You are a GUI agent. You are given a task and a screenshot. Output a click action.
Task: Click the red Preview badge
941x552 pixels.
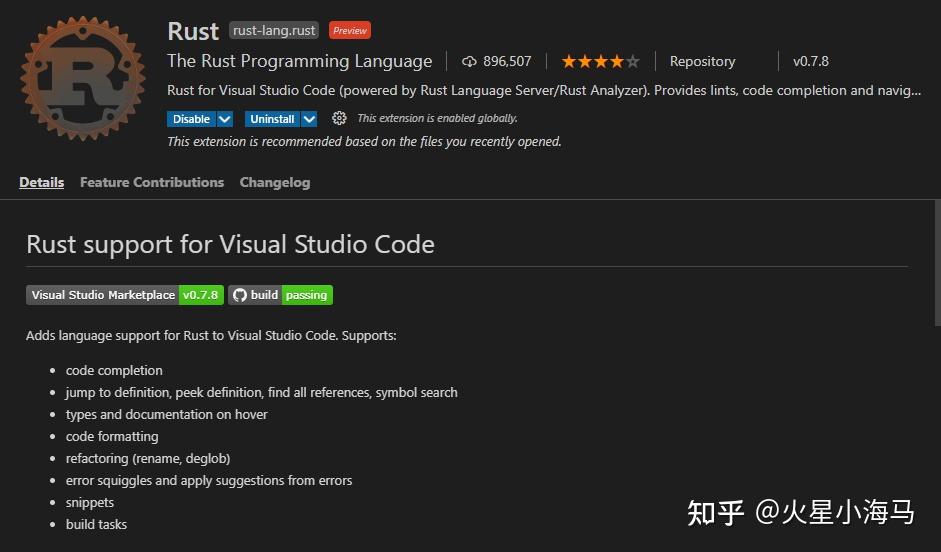tap(350, 31)
